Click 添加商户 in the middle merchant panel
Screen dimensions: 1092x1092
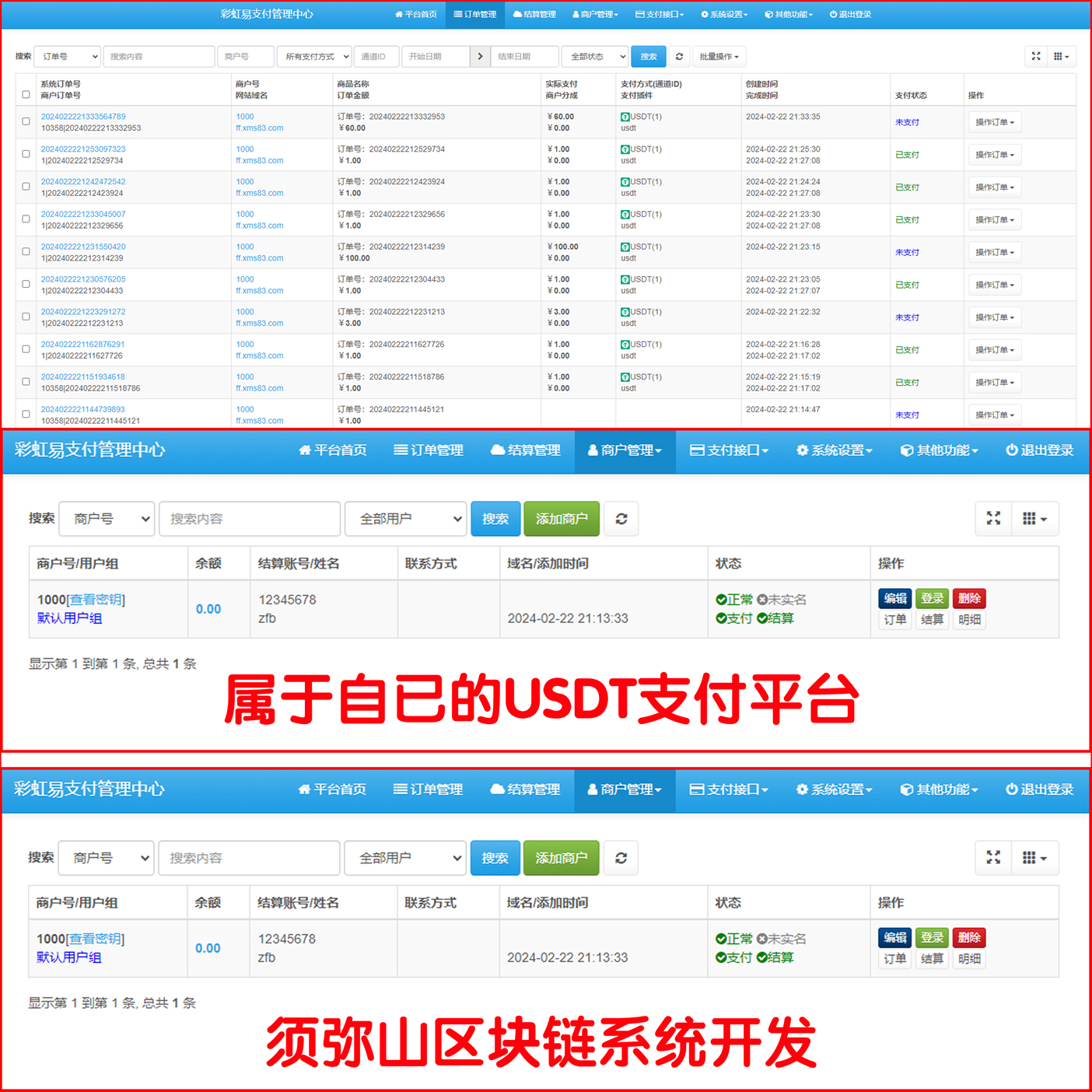tap(562, 519)
